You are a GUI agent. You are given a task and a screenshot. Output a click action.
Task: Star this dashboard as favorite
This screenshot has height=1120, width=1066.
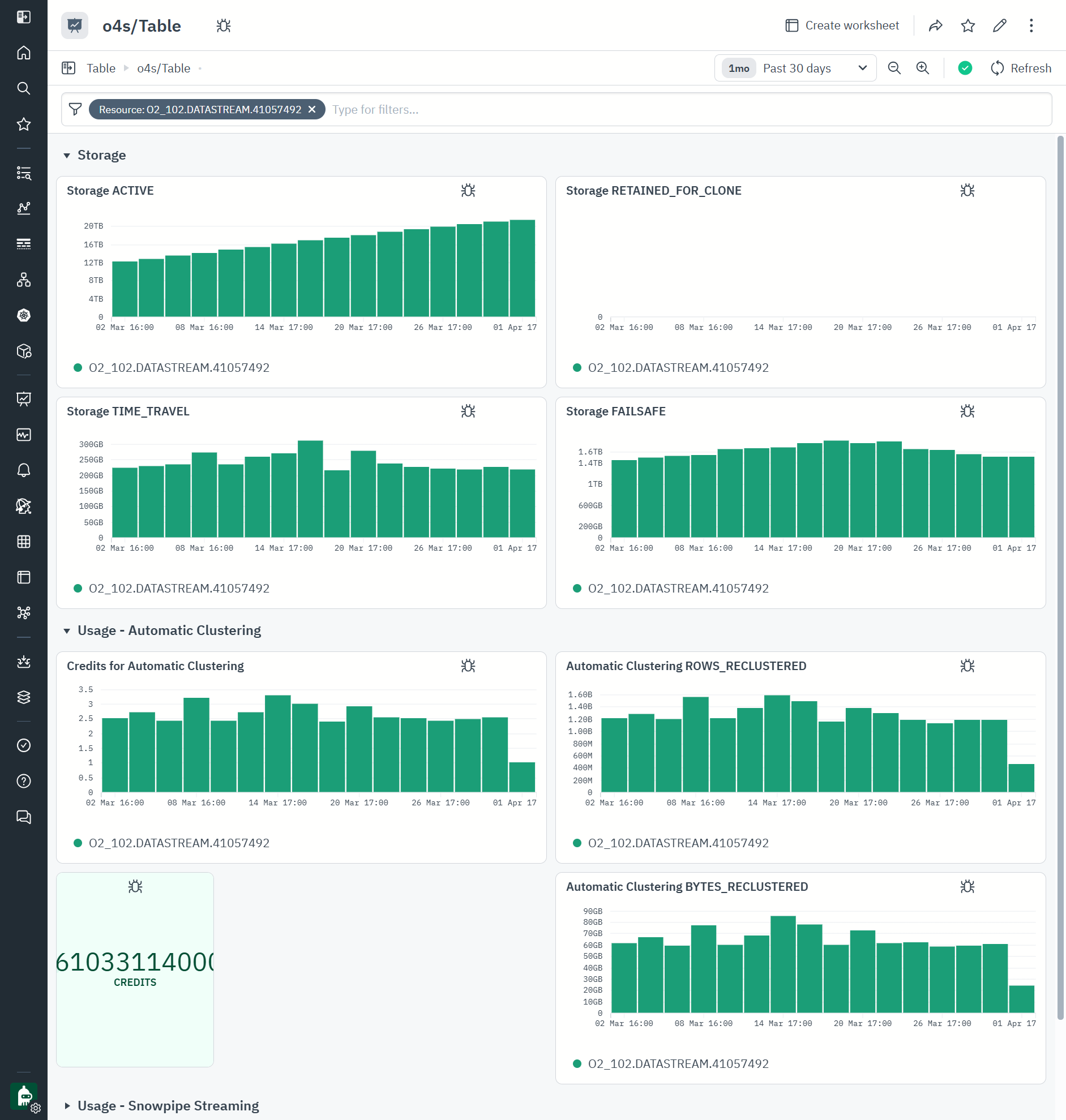click(967, 25)
